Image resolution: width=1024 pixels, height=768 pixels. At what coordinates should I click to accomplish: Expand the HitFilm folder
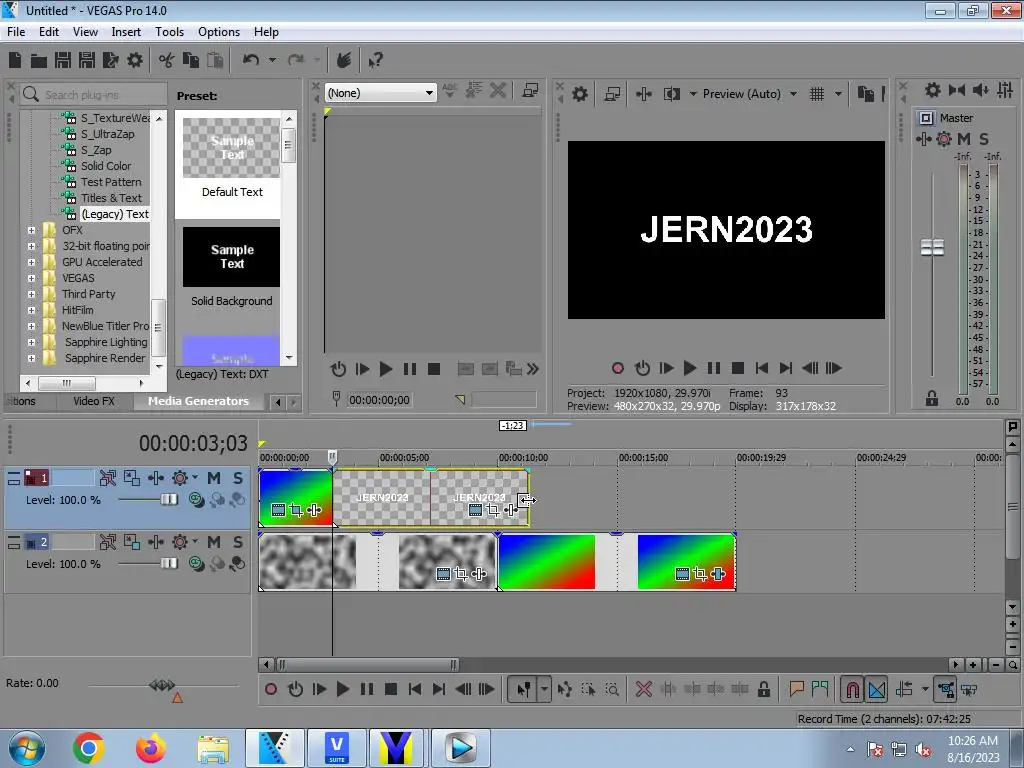click(x=31, y=310)
